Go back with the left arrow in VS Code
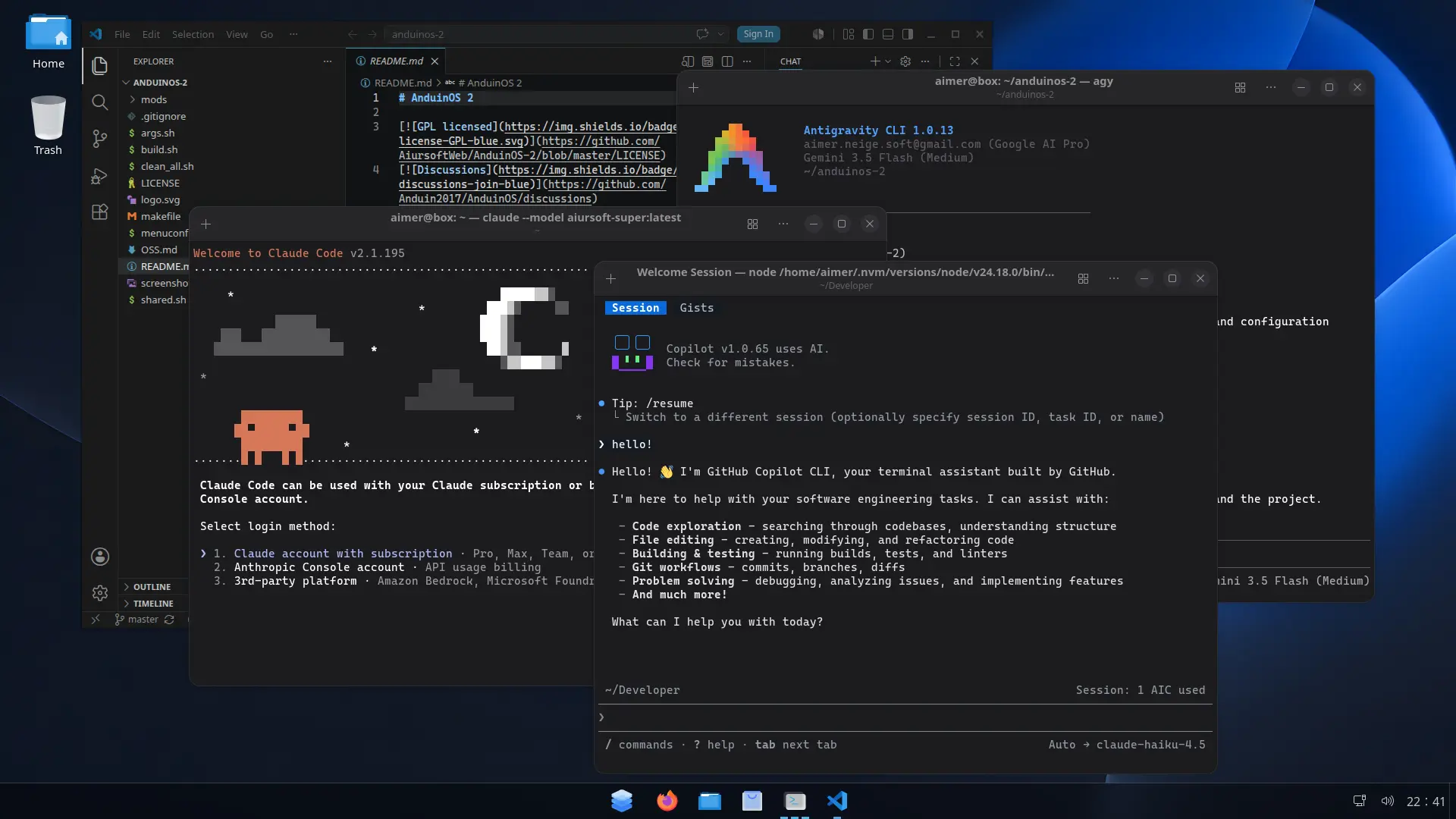The height and width of the screenshot is (819, 1456). pos(353,34)
